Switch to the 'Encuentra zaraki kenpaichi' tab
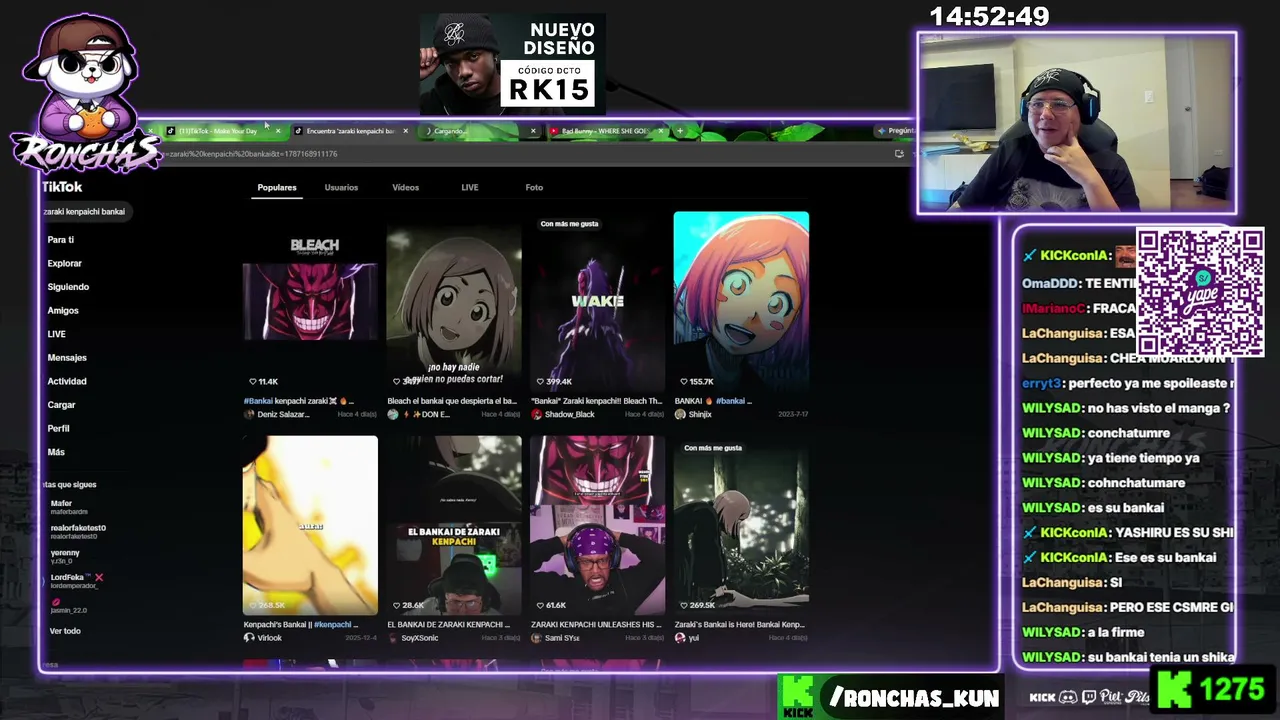Screen dimensions: 1280x720 click(x=349, y=131)
